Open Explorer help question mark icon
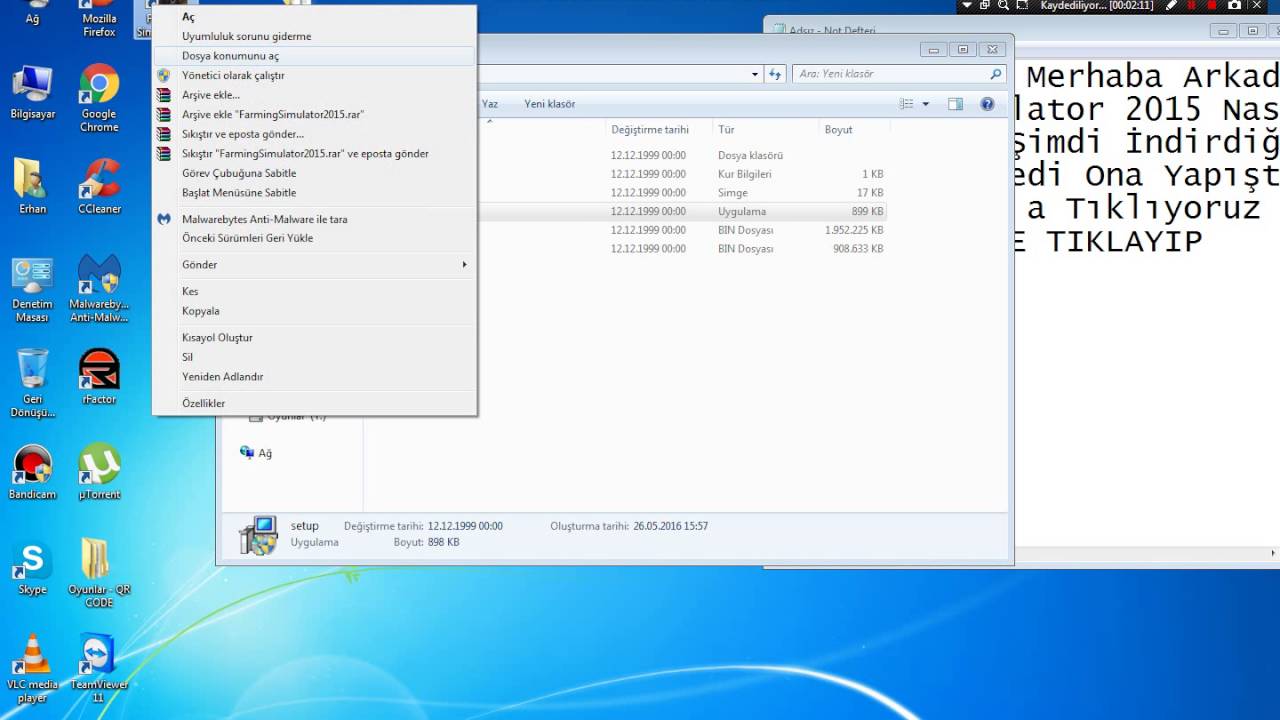 click(987, 104)
